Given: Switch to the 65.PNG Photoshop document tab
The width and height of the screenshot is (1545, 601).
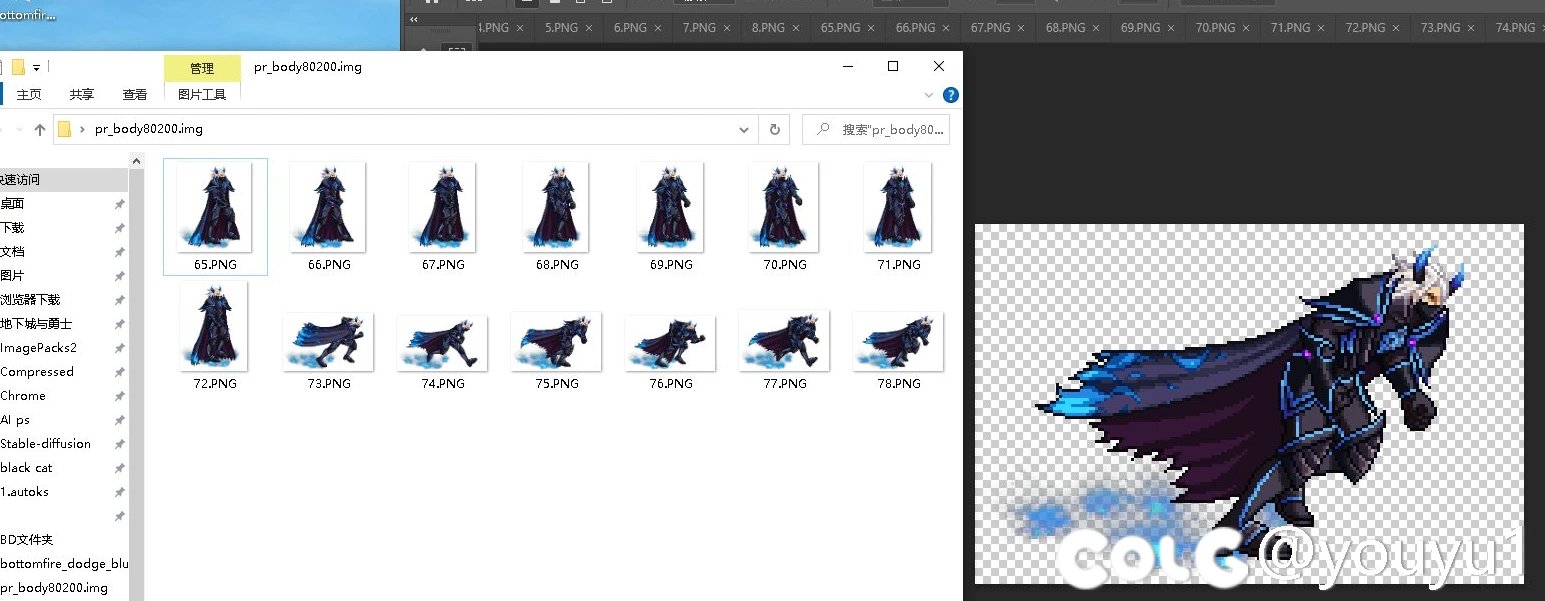Looking at the screenshot, I should click(840, 28).
